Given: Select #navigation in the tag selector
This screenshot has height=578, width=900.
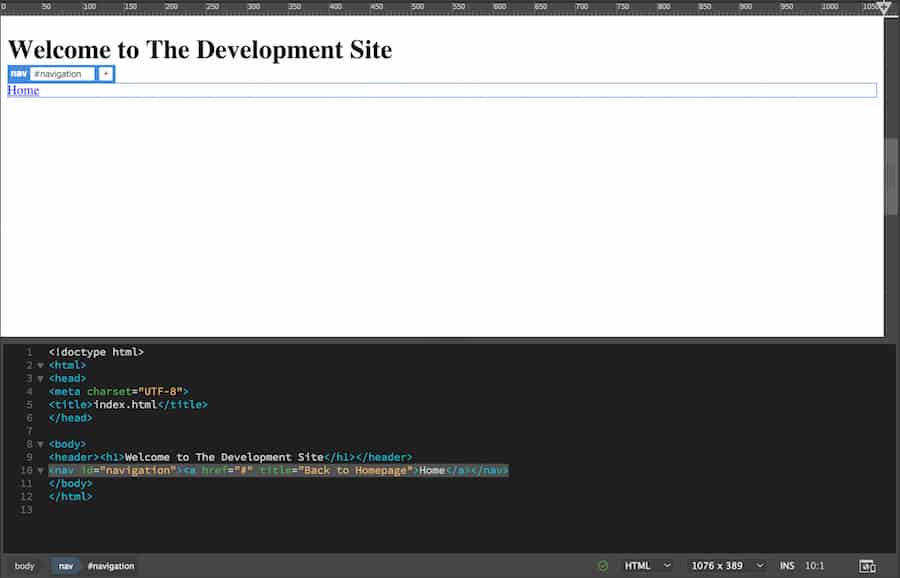Looking at the screenshot, I should tap(110, 565).
